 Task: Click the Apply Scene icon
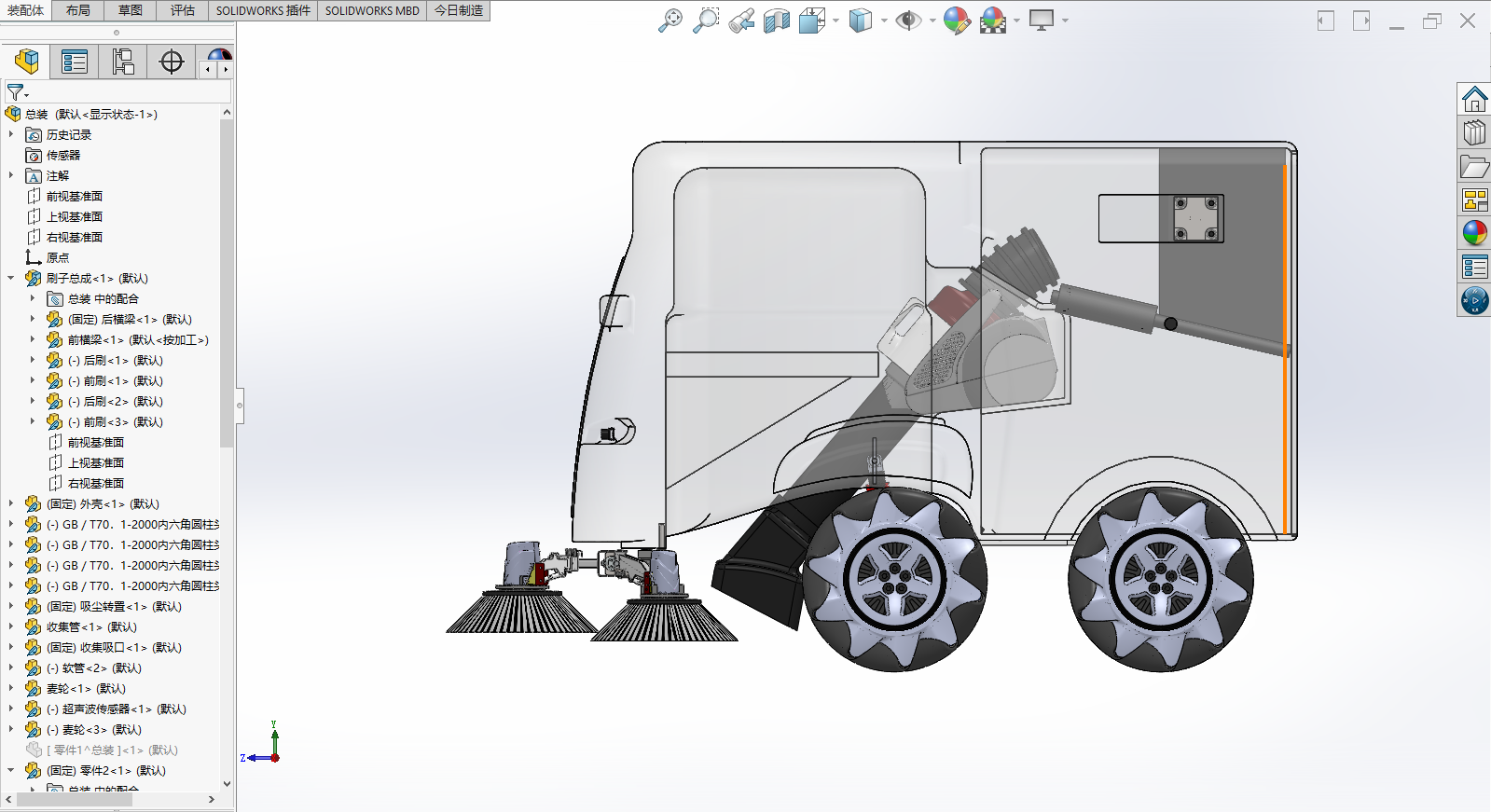tap(993, 21)
